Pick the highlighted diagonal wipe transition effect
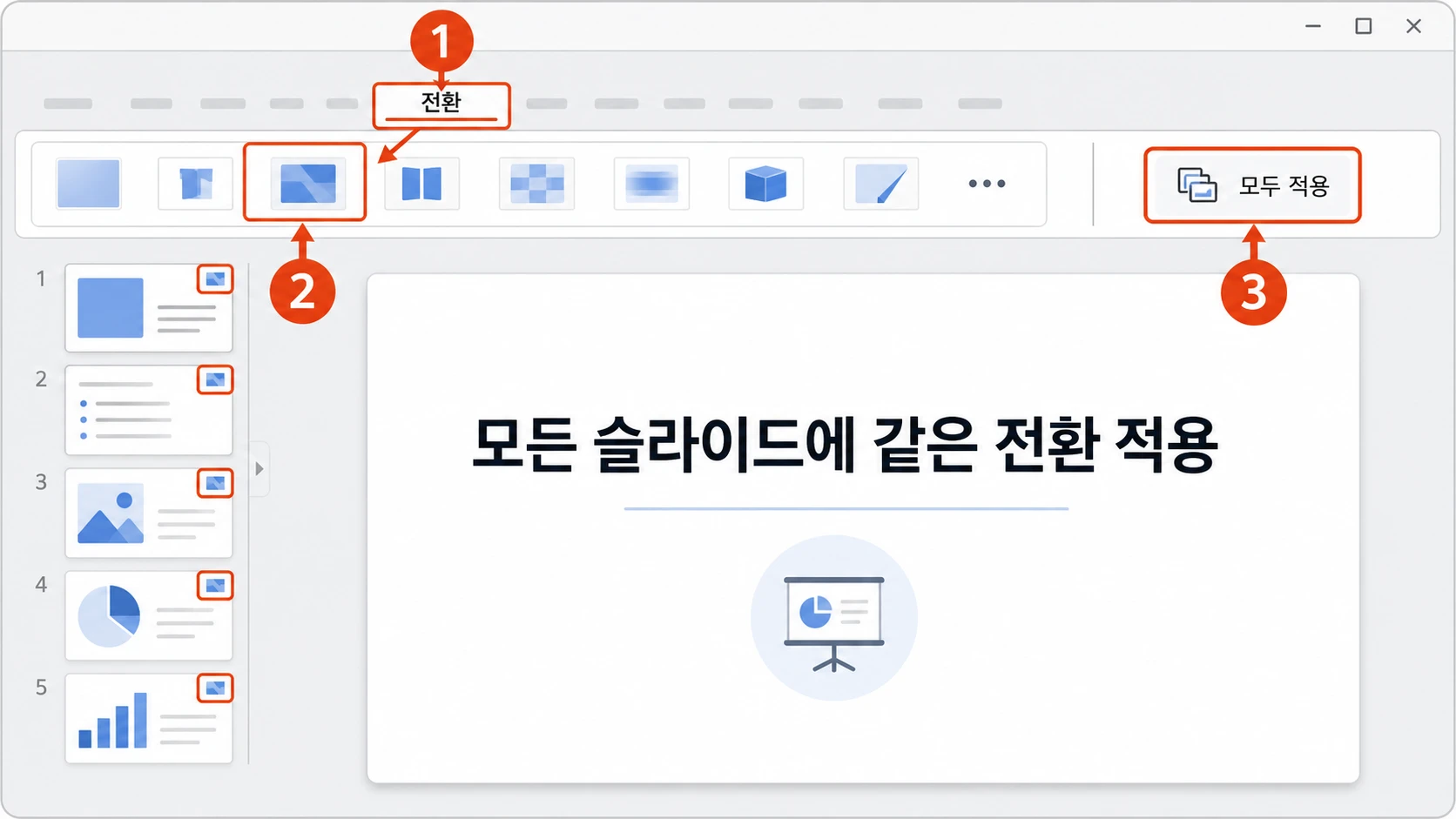 307,183
